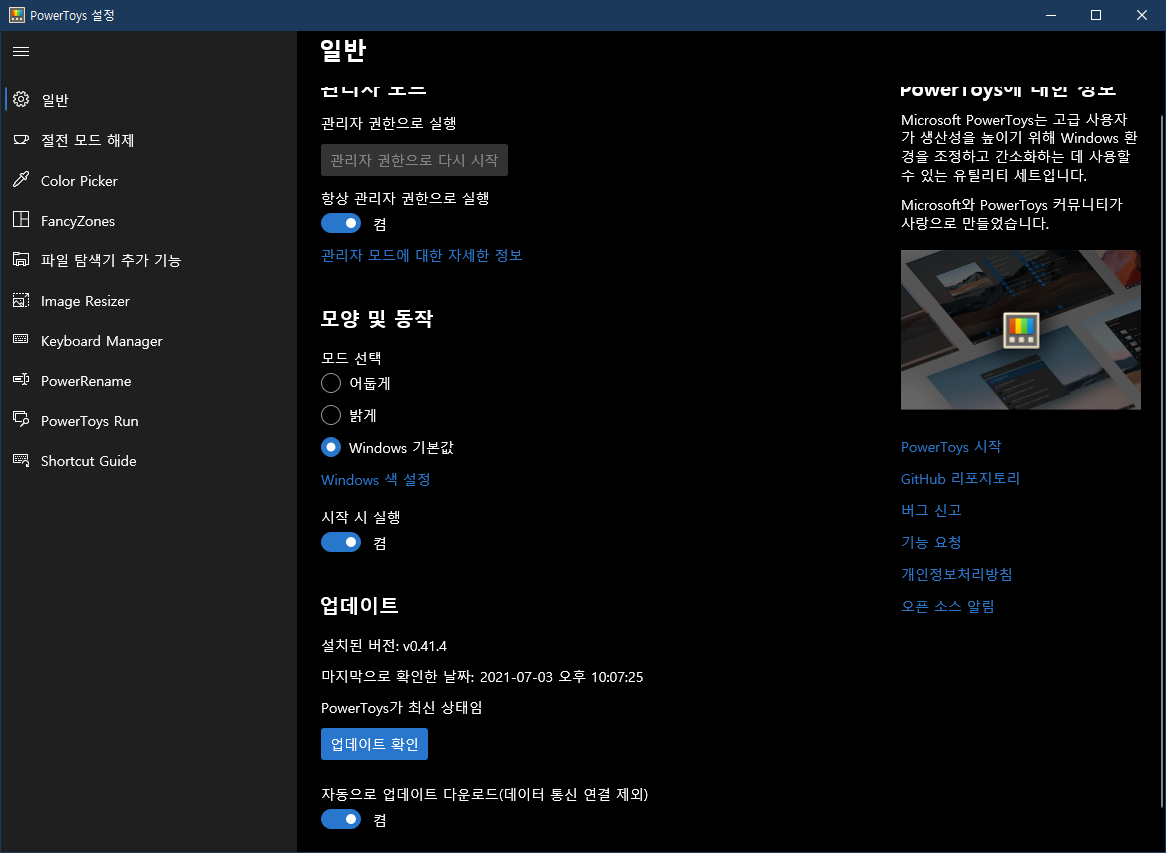1166x853 pixels.
Task: Click the 업데이트 section heading
Action: 359,605
